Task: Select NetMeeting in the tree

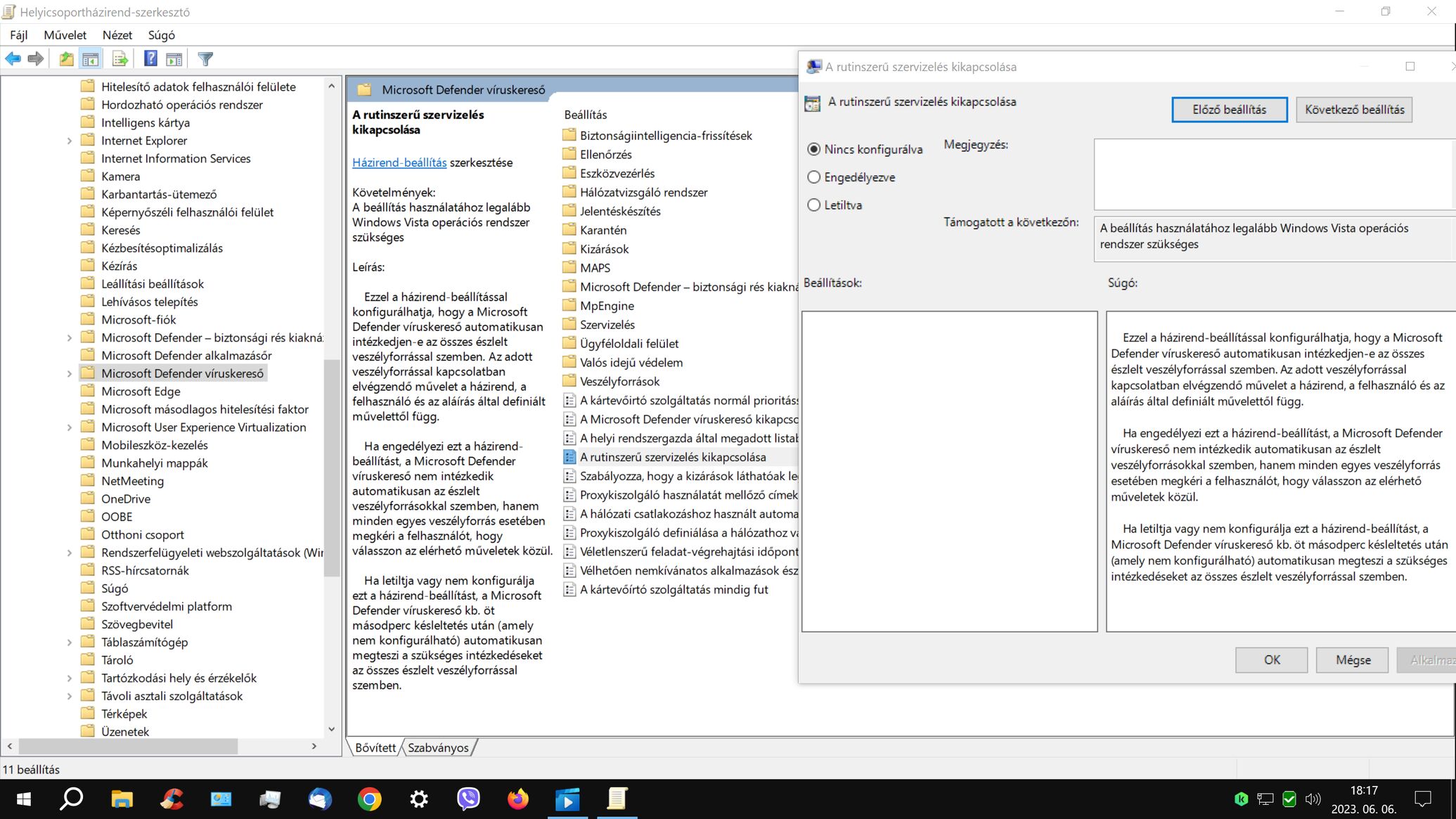Action: tap(132, 481)
